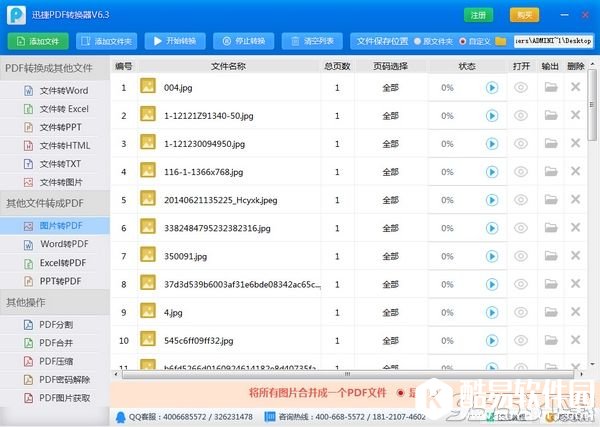Start conversion with 开始转换 button
The height and width of the screenshot is (427, 600).
[175, 41]
